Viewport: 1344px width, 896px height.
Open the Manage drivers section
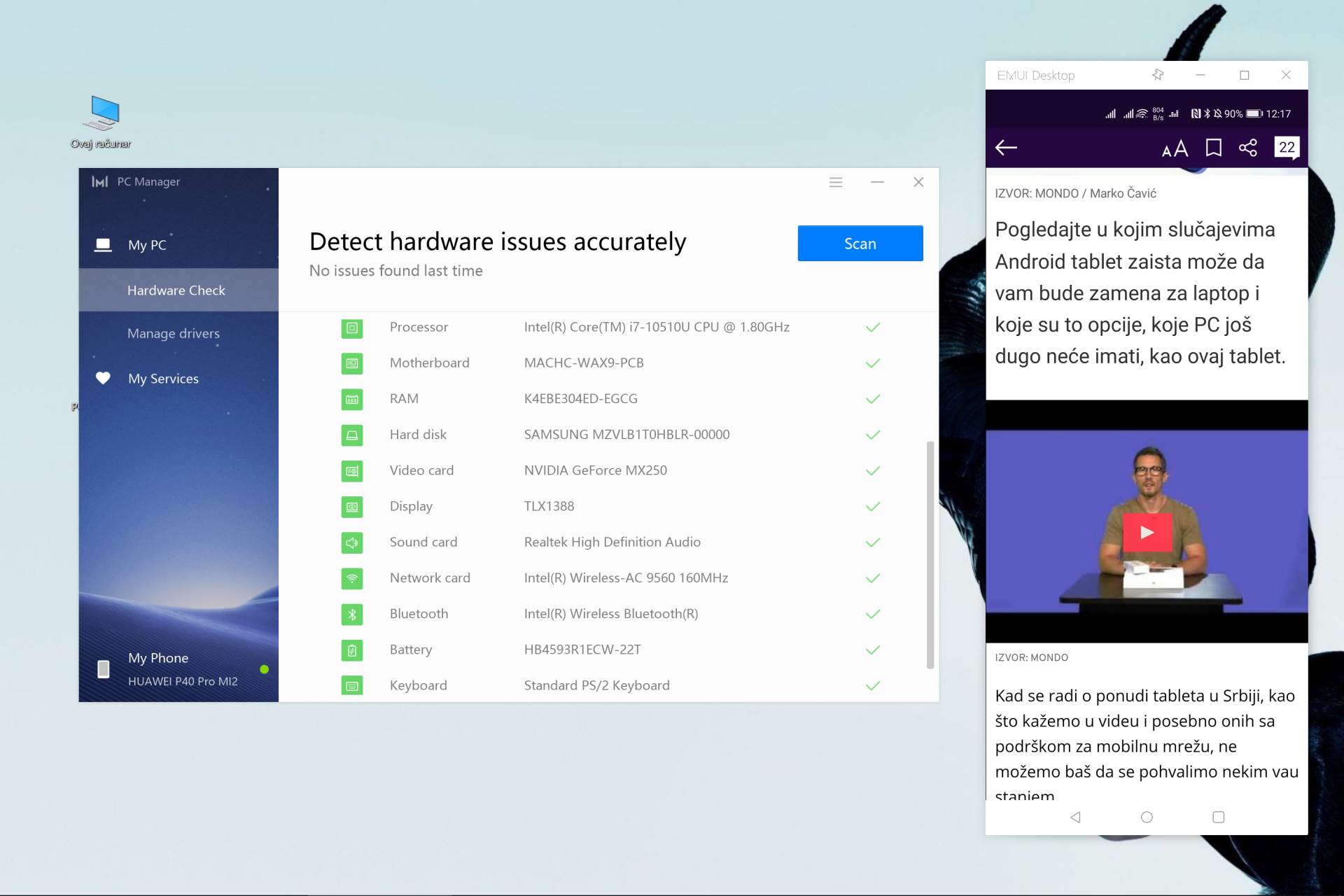[x=174, y=333]
